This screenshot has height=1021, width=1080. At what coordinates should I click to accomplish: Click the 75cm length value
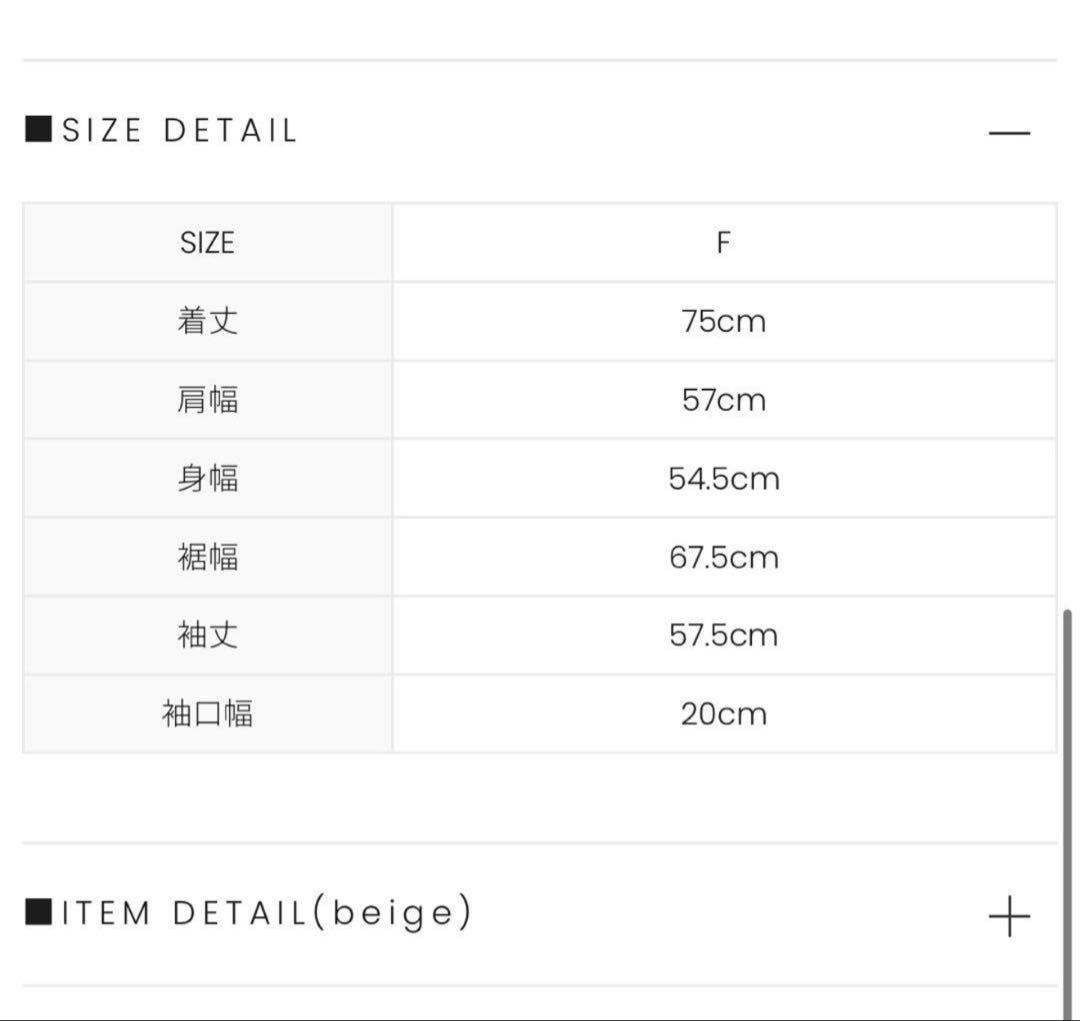[723, 321]
